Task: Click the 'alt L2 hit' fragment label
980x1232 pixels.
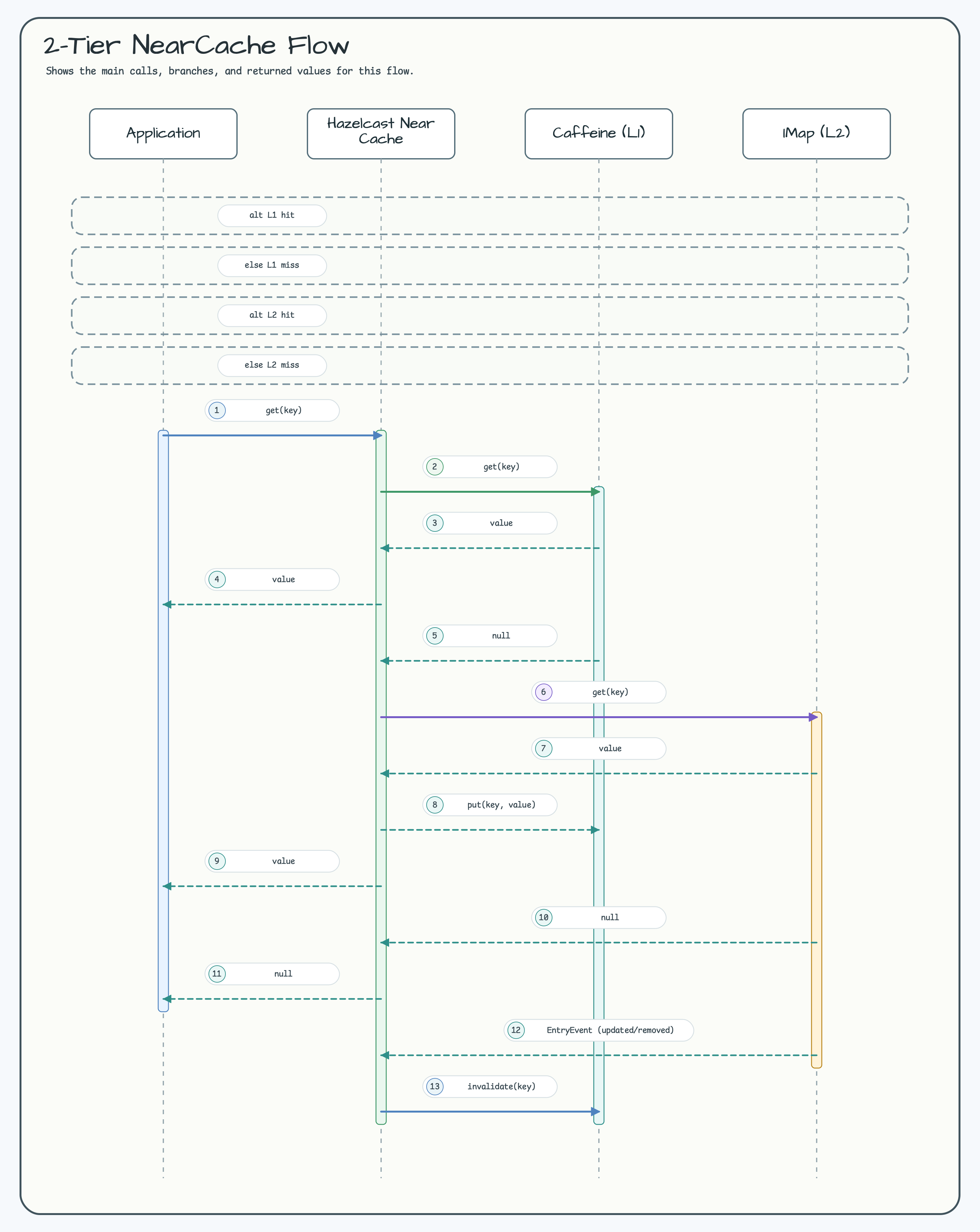Action: (x=272, y=315)
